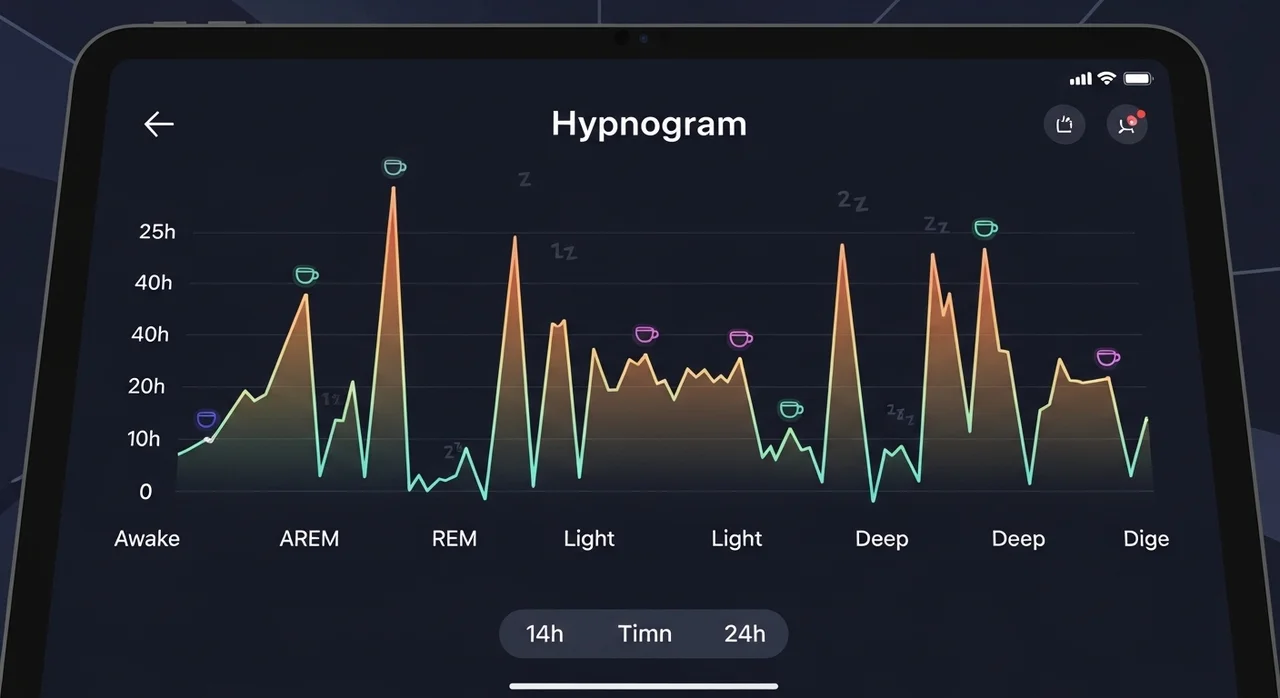Screen dimensions: 1280x698
Task: Tap the REM stage label
Action: pos(454,539)
